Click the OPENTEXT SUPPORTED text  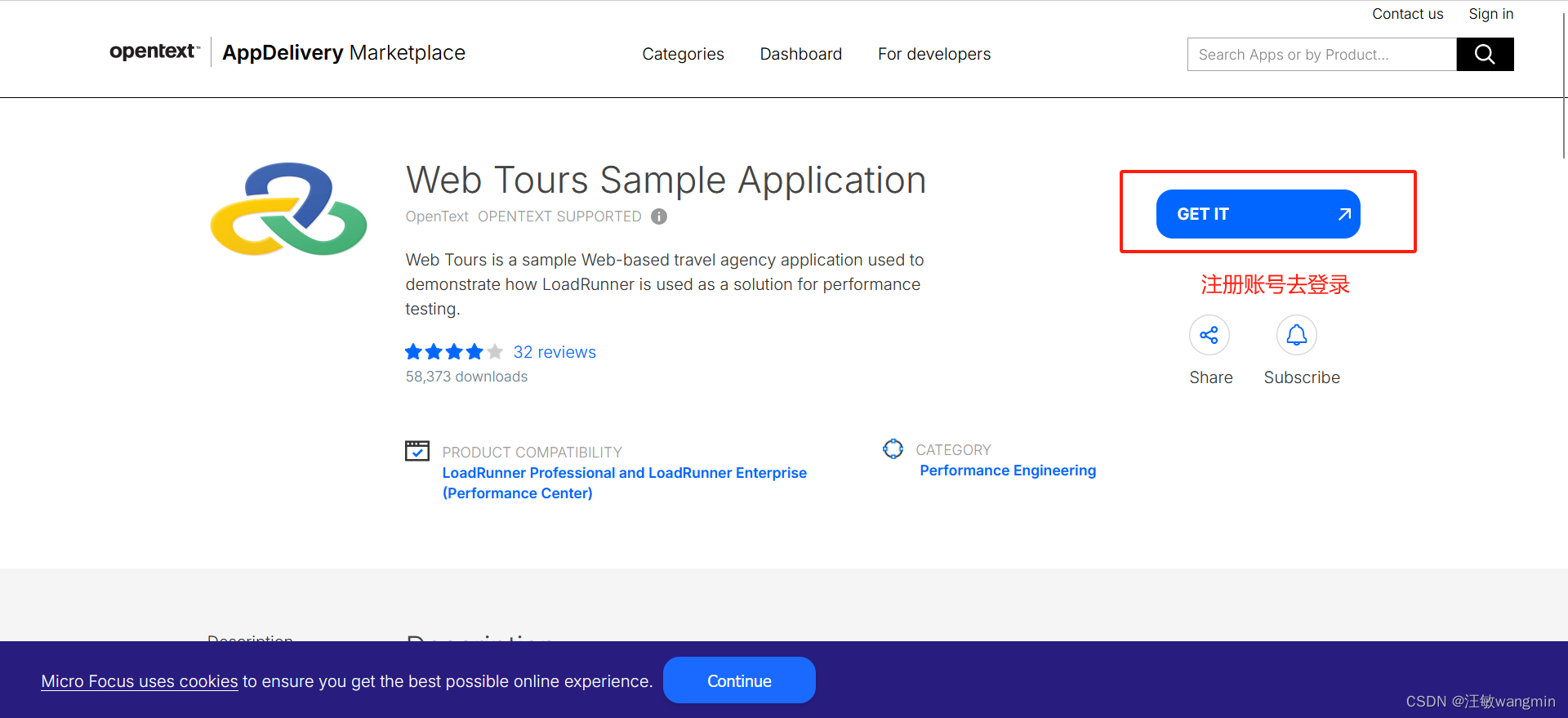559,216
